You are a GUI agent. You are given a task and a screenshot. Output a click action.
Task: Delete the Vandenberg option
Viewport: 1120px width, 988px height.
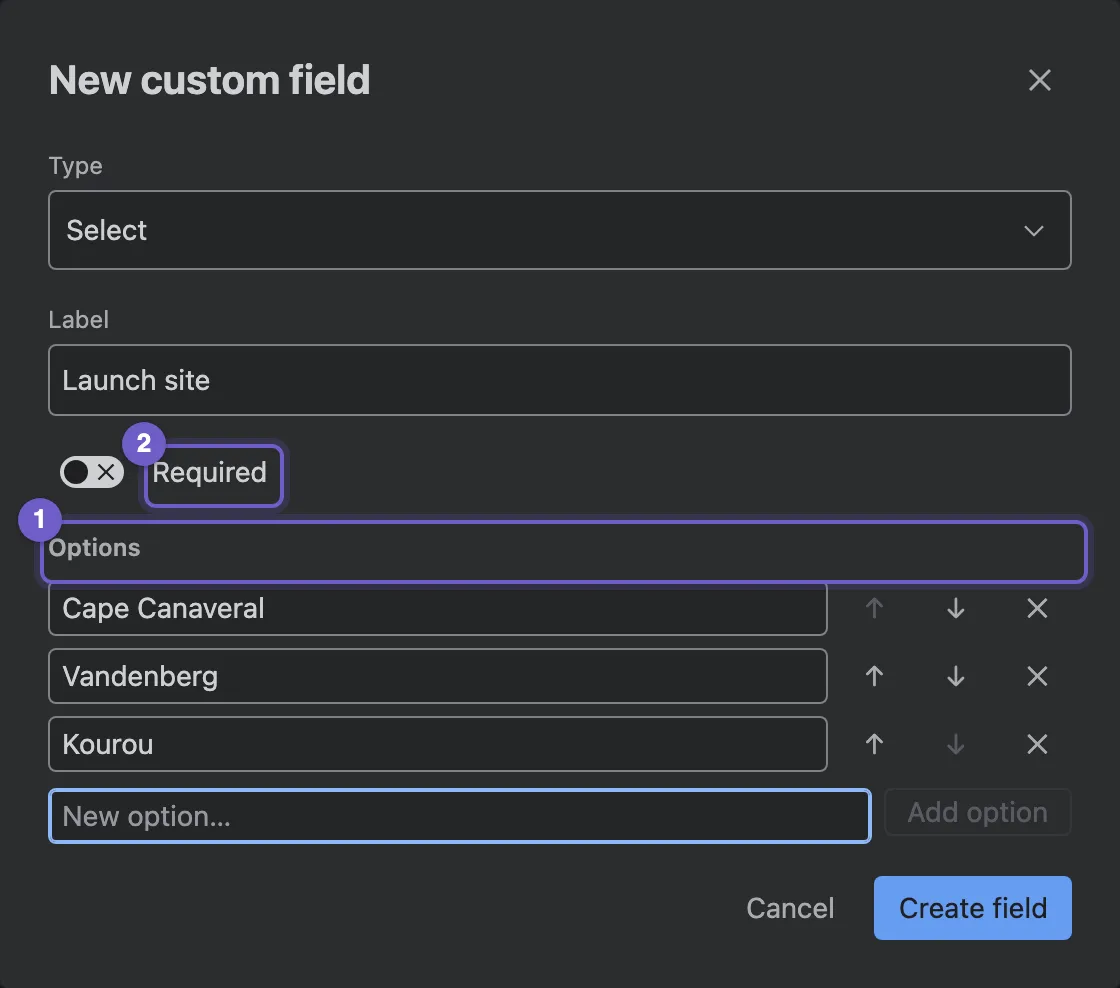[x=1037, y=676]
